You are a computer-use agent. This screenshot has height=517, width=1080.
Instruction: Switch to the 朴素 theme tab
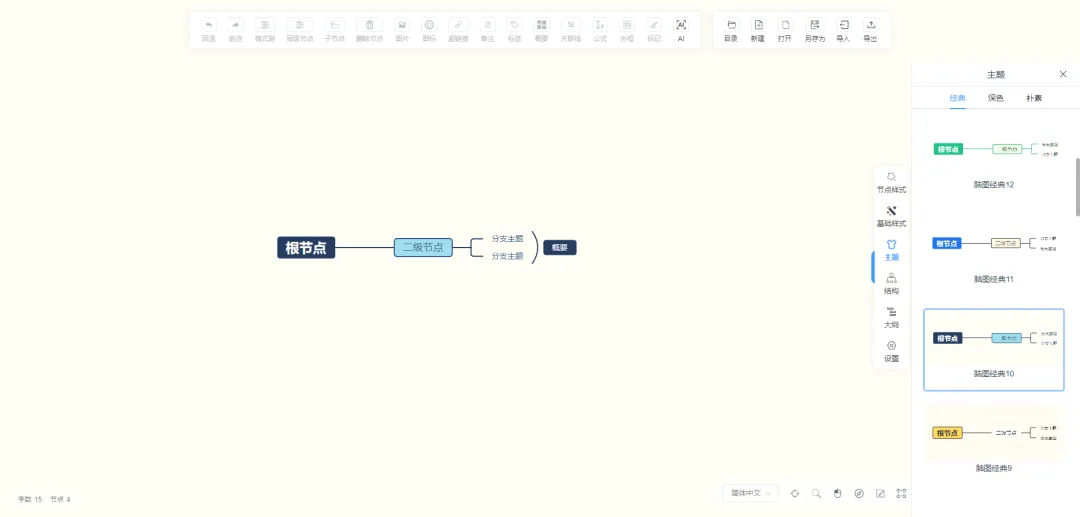[x=1033, y=98]
